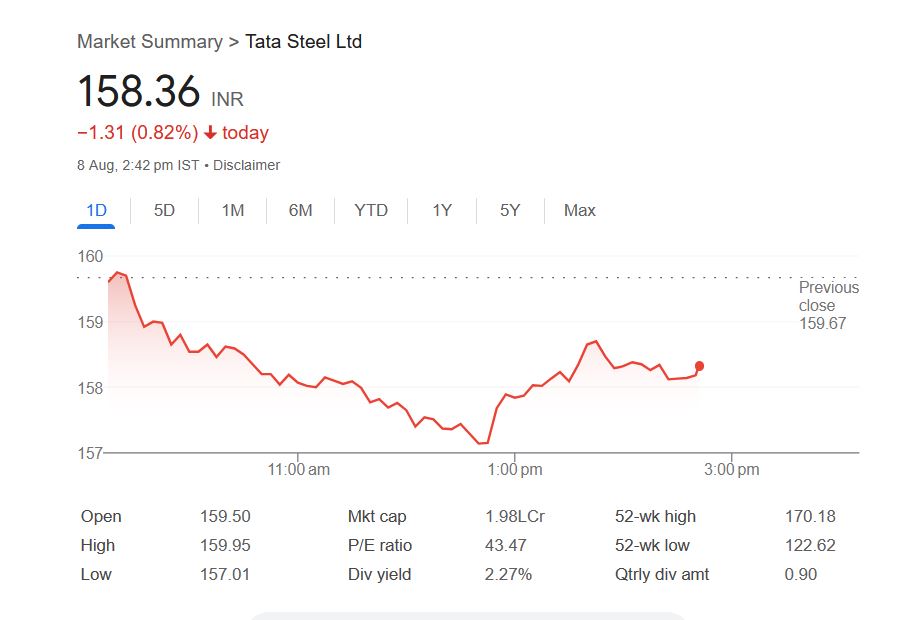Select the 1D time range tab
Screen dimensions: 918x620
pyautogui.click(x=96, y=210)
